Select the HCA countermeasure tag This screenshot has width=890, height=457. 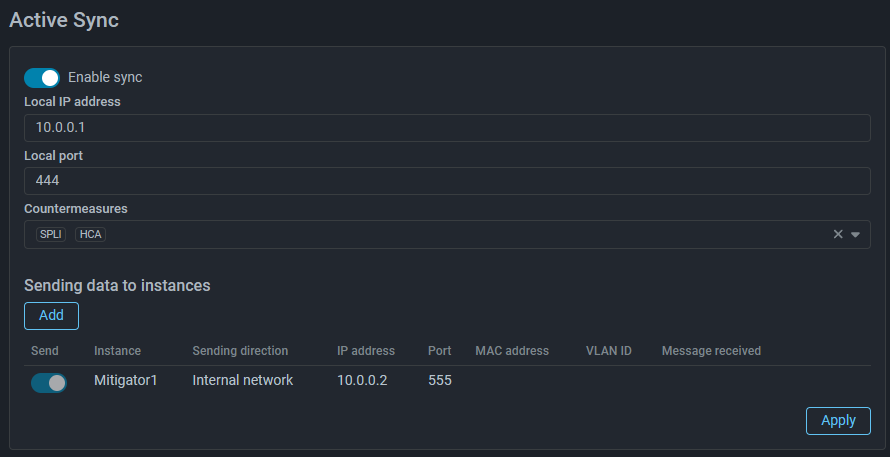coord(90,234)
